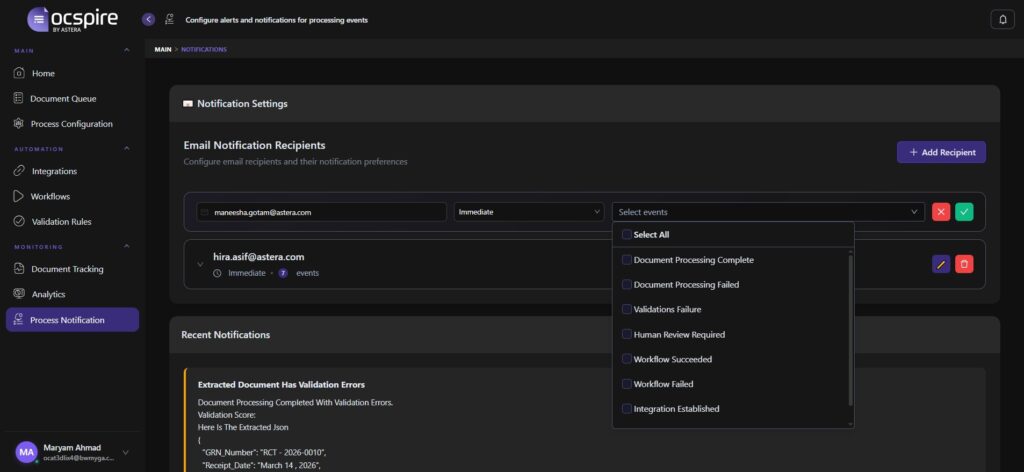The height and width of the screenshot is (472, 1024).
Task: Click the envelope icon beside Notification Settings
Action: pos(188,104)
